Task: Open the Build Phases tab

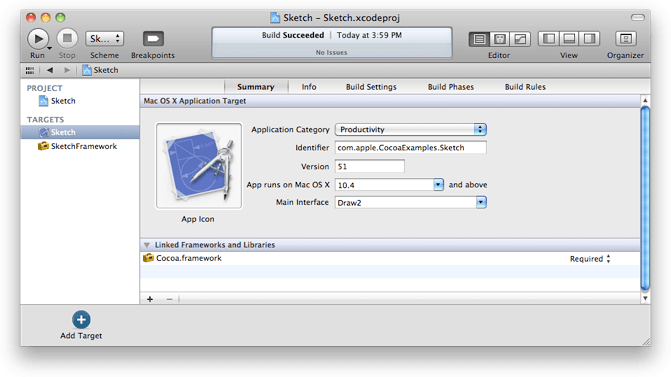Action: 451,87
